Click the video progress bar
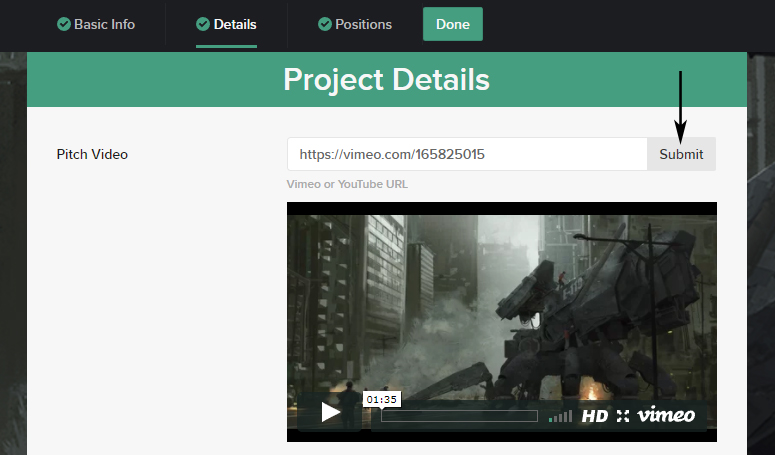The width and height of the screenshot is (775, 455). pos(459,416)
